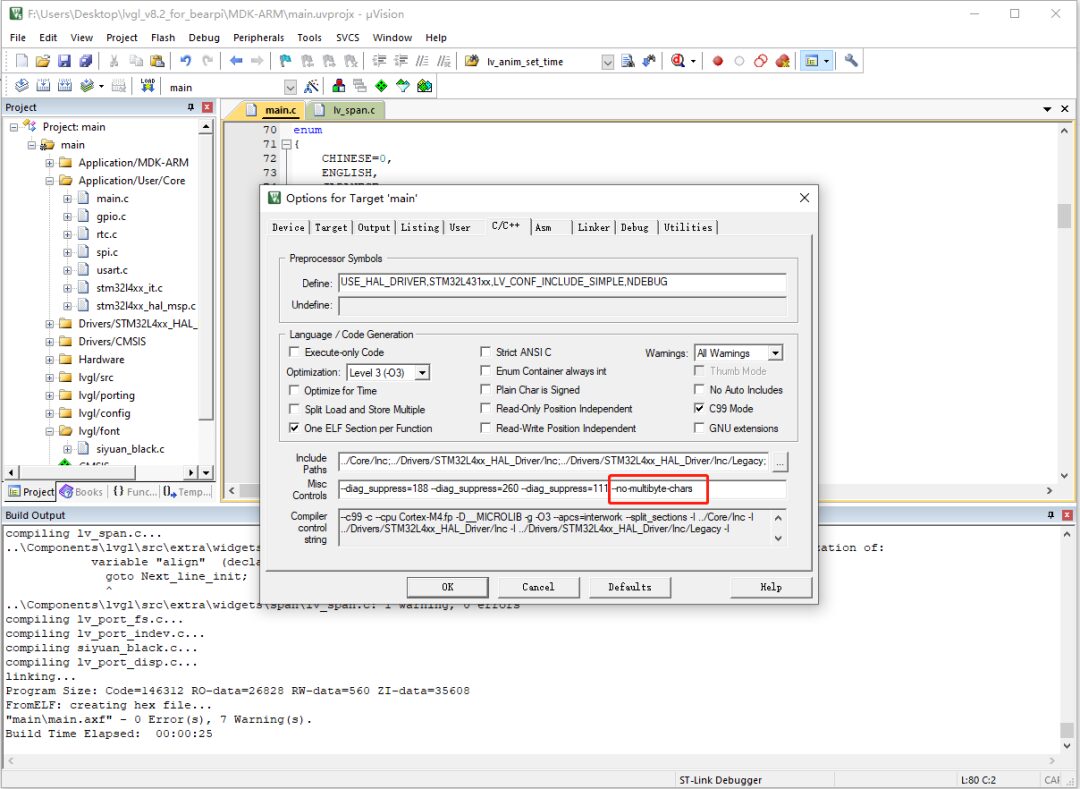1080x789 pixels.
Task: Rebuild all target files icon
Action: 65,86
